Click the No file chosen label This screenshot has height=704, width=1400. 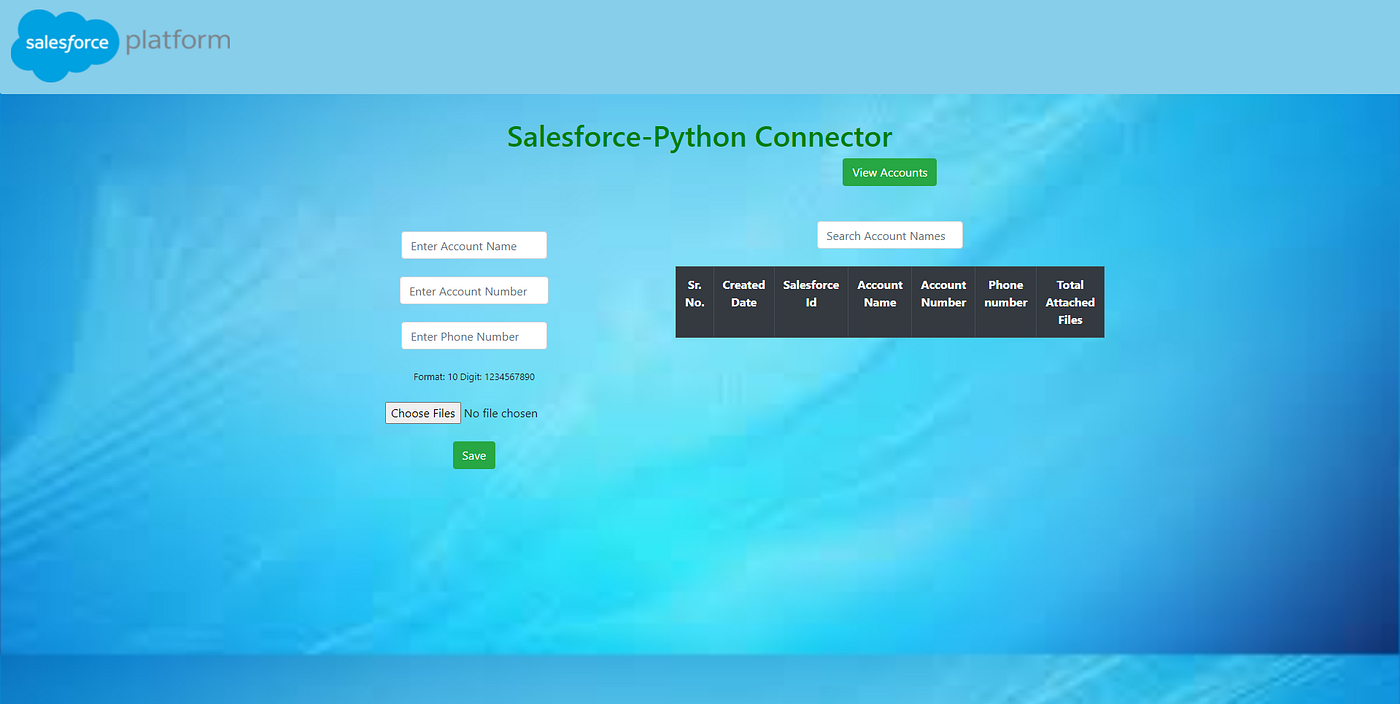(x=501, y=412)
